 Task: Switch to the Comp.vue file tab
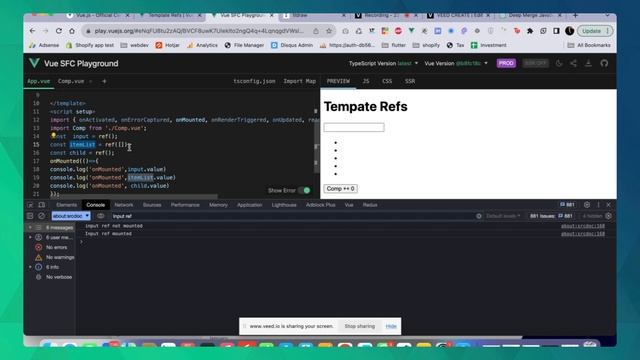click(71, 81)
